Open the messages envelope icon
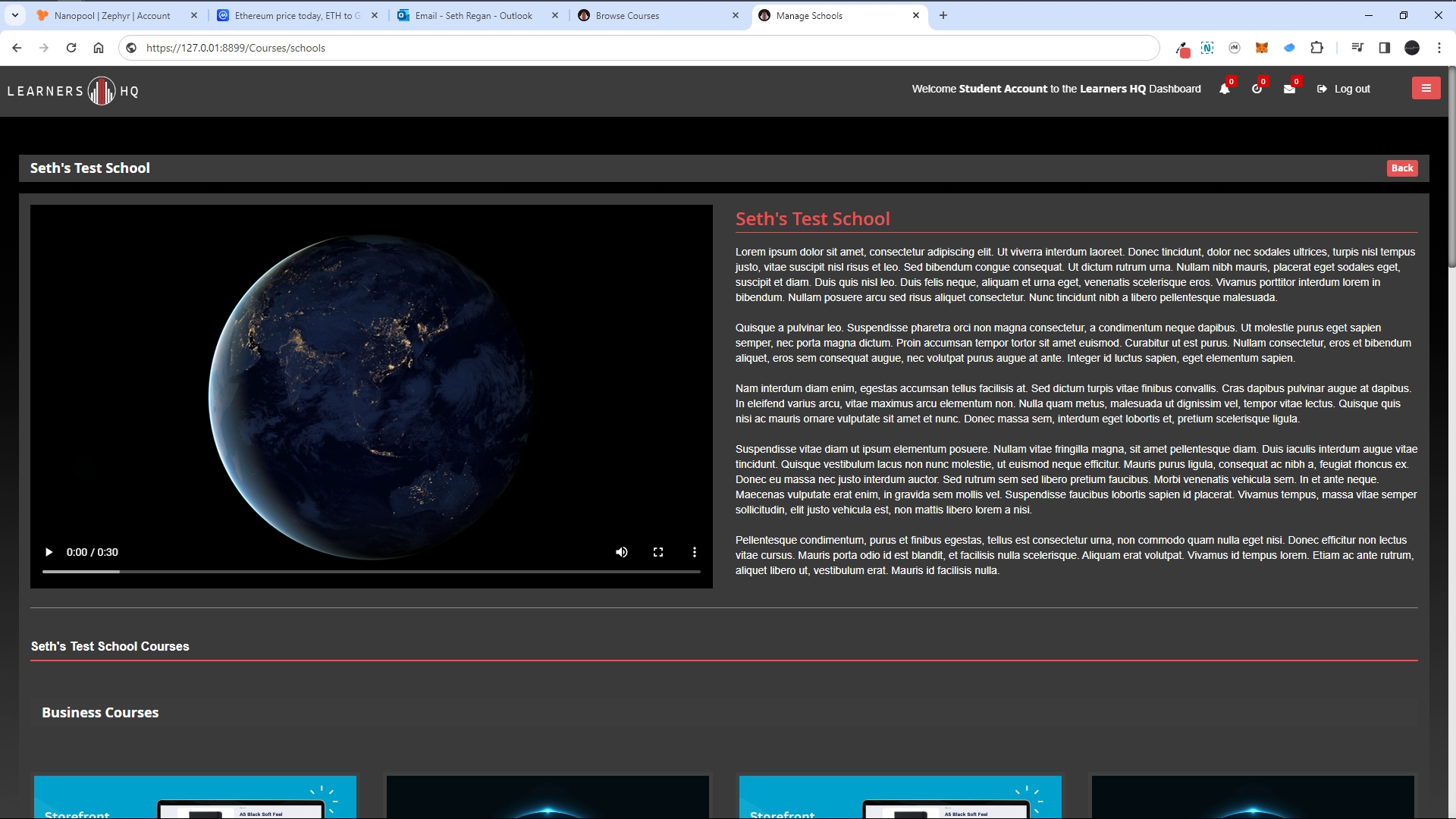Viewport: 1456px width, 819px height. [1289, 89]
